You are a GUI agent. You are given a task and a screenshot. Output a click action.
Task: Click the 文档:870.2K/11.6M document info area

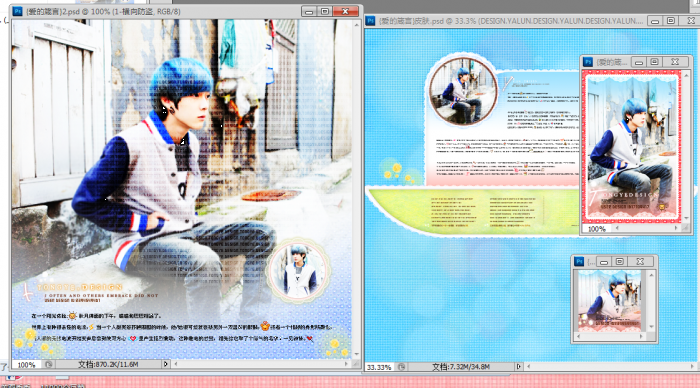(x=108, y=364)
